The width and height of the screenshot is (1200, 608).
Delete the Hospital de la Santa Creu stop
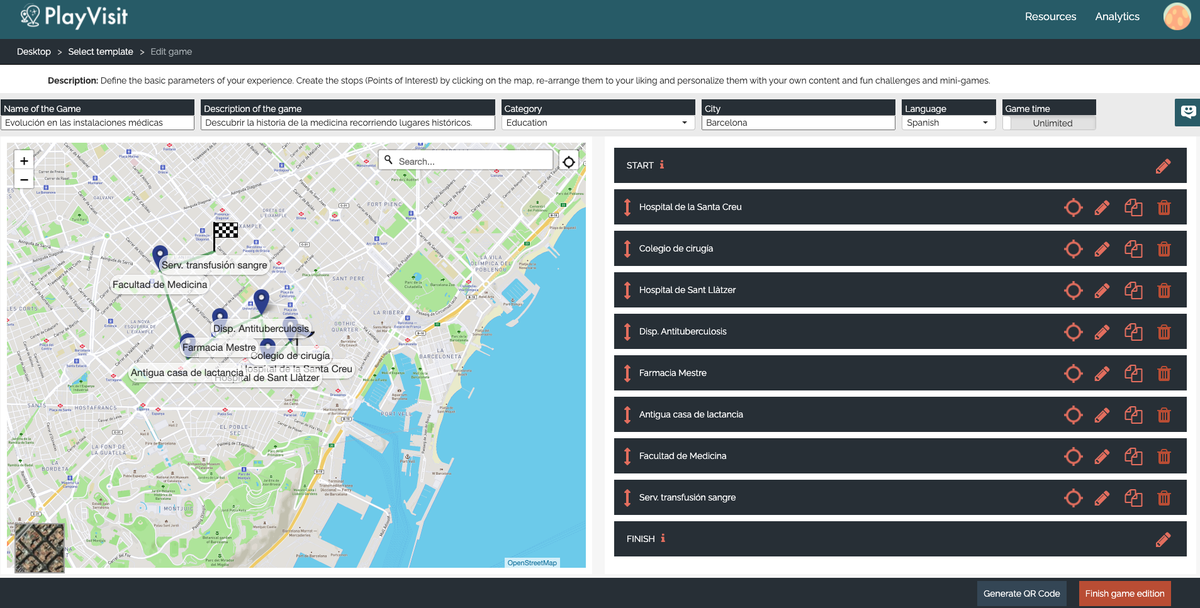[1164, 207]
